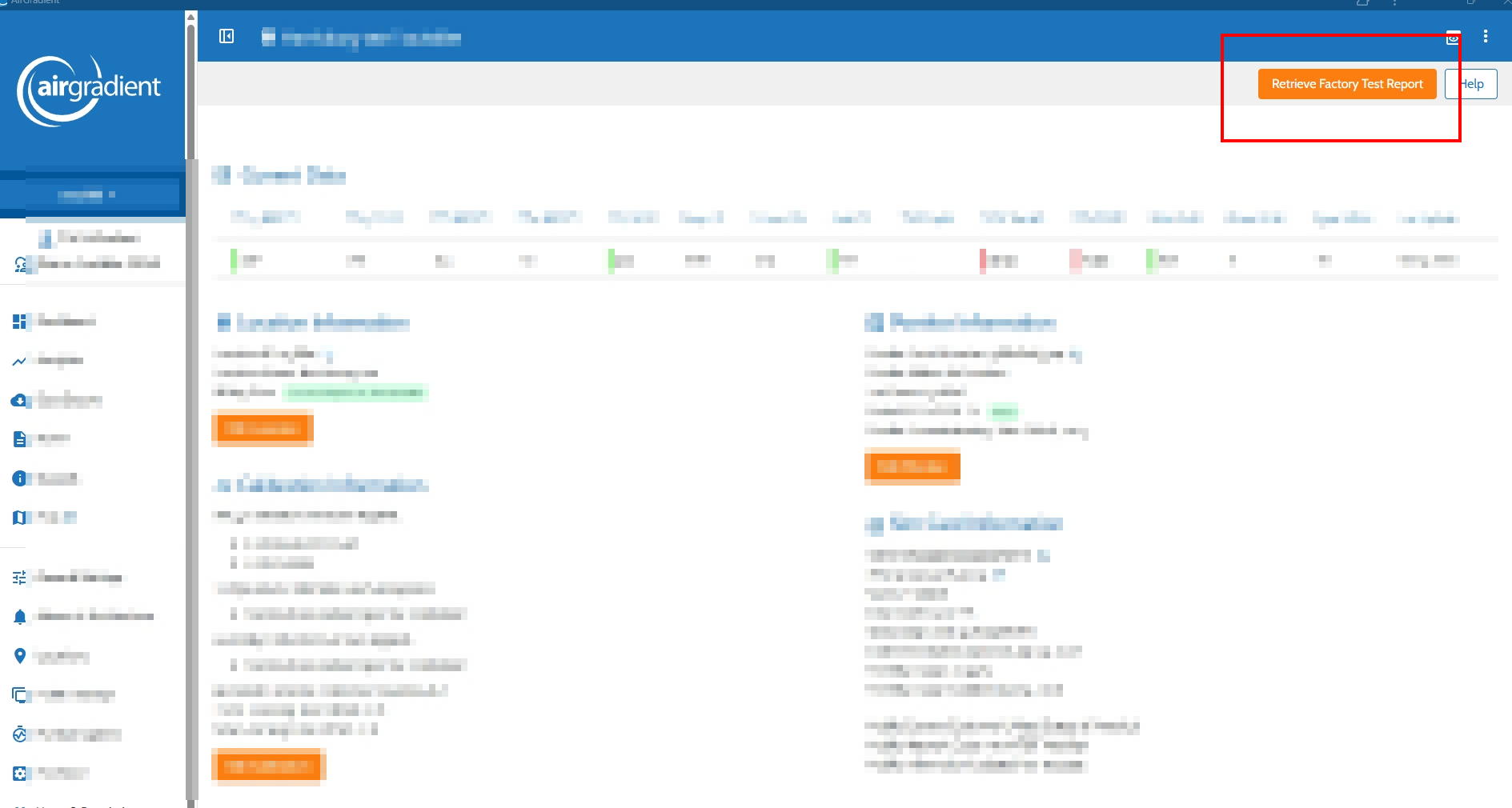
Task: Click the info circle icon
Action: click(19, 478)
